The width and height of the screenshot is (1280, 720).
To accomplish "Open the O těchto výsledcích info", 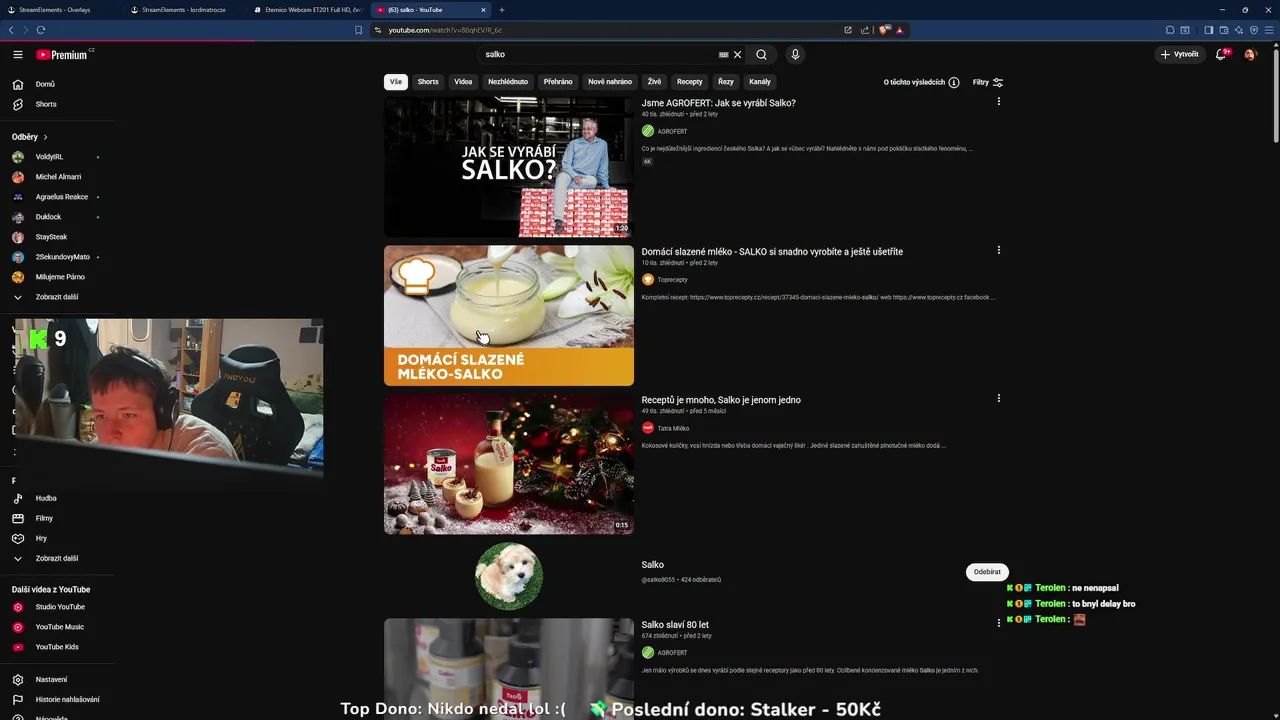I will 921,82.
